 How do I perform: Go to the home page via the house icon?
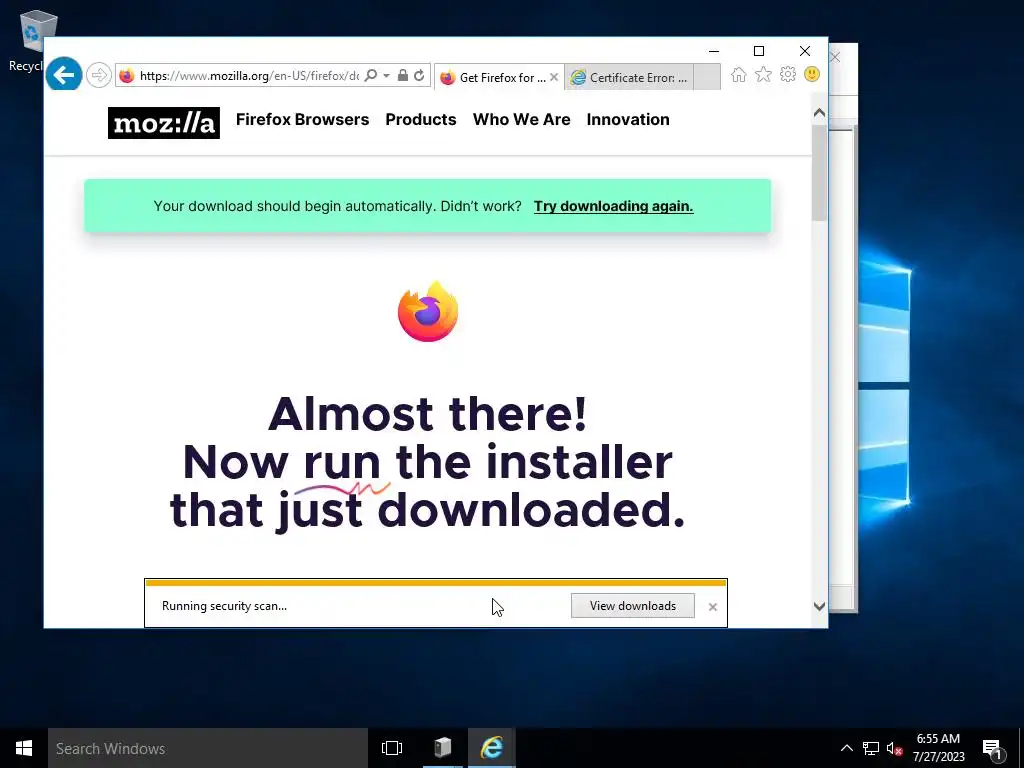(x=739, y=74)
